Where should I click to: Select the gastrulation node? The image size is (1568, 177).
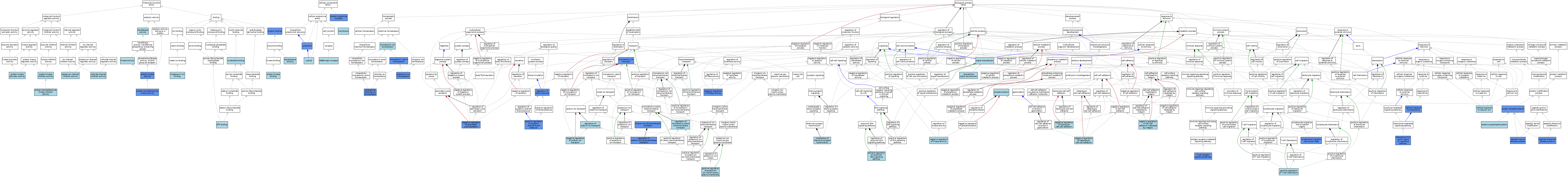pyautogui.click(x=1018, y=92)
